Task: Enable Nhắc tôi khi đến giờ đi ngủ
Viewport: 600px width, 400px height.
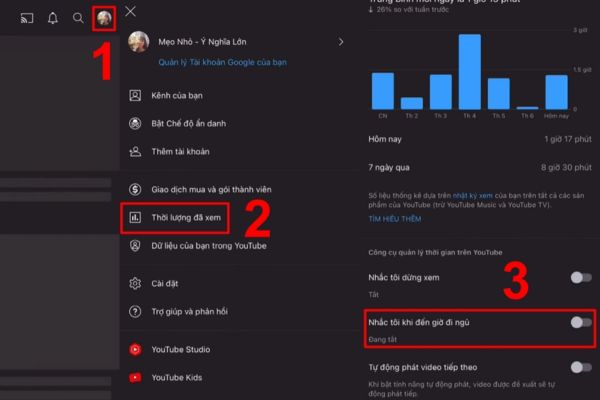Action: (x=581, y=322)
